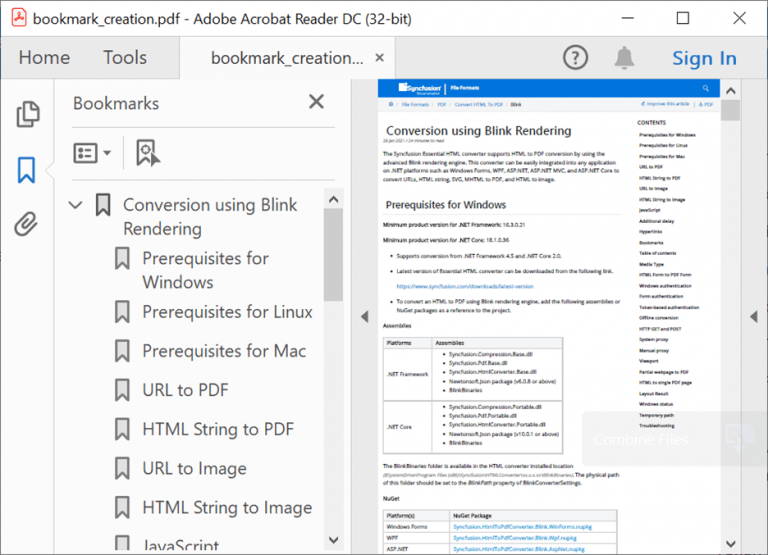Click bookmark icon beside Prerequisites for Mac

tap(122, 351)
